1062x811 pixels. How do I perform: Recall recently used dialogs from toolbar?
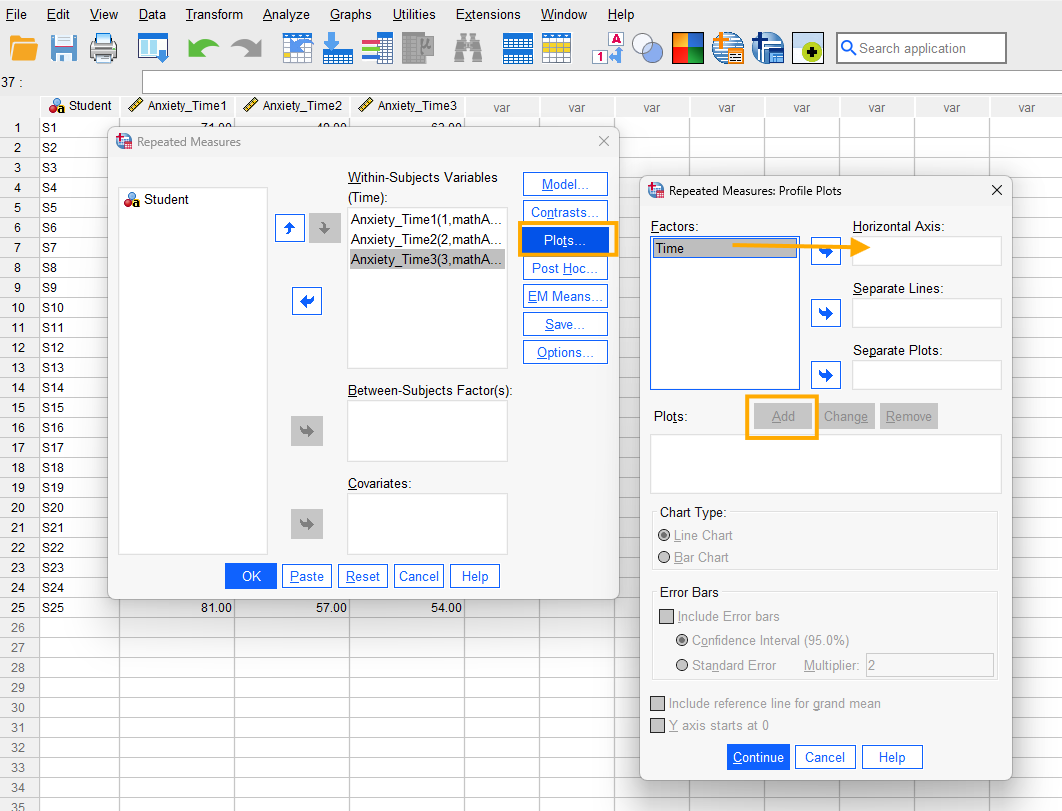pyautogui.click(x=152, y=47)
